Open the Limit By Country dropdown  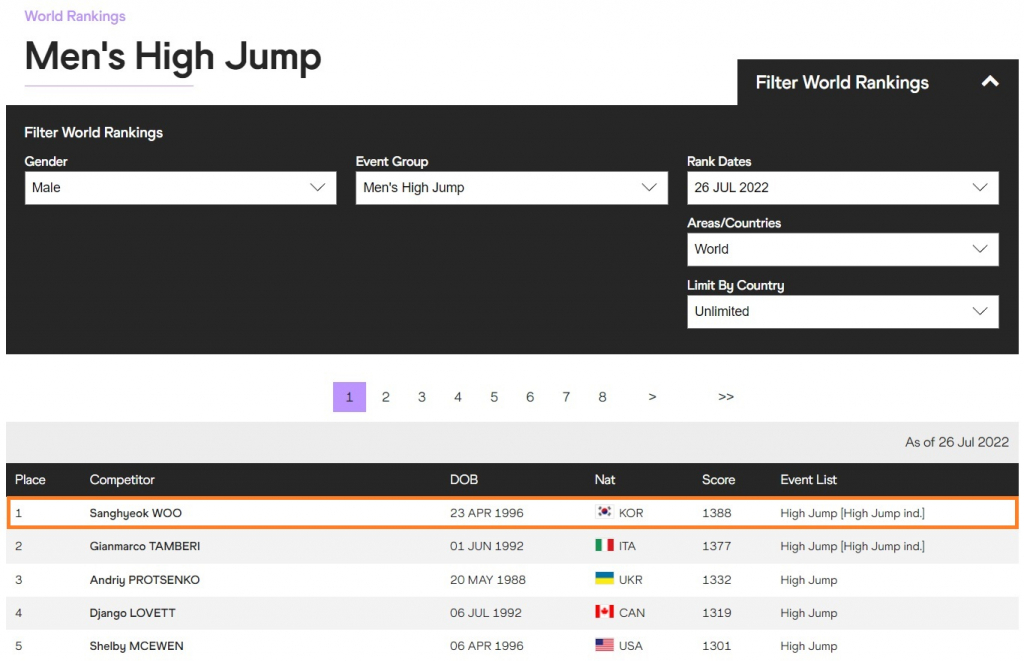[842, 312]
